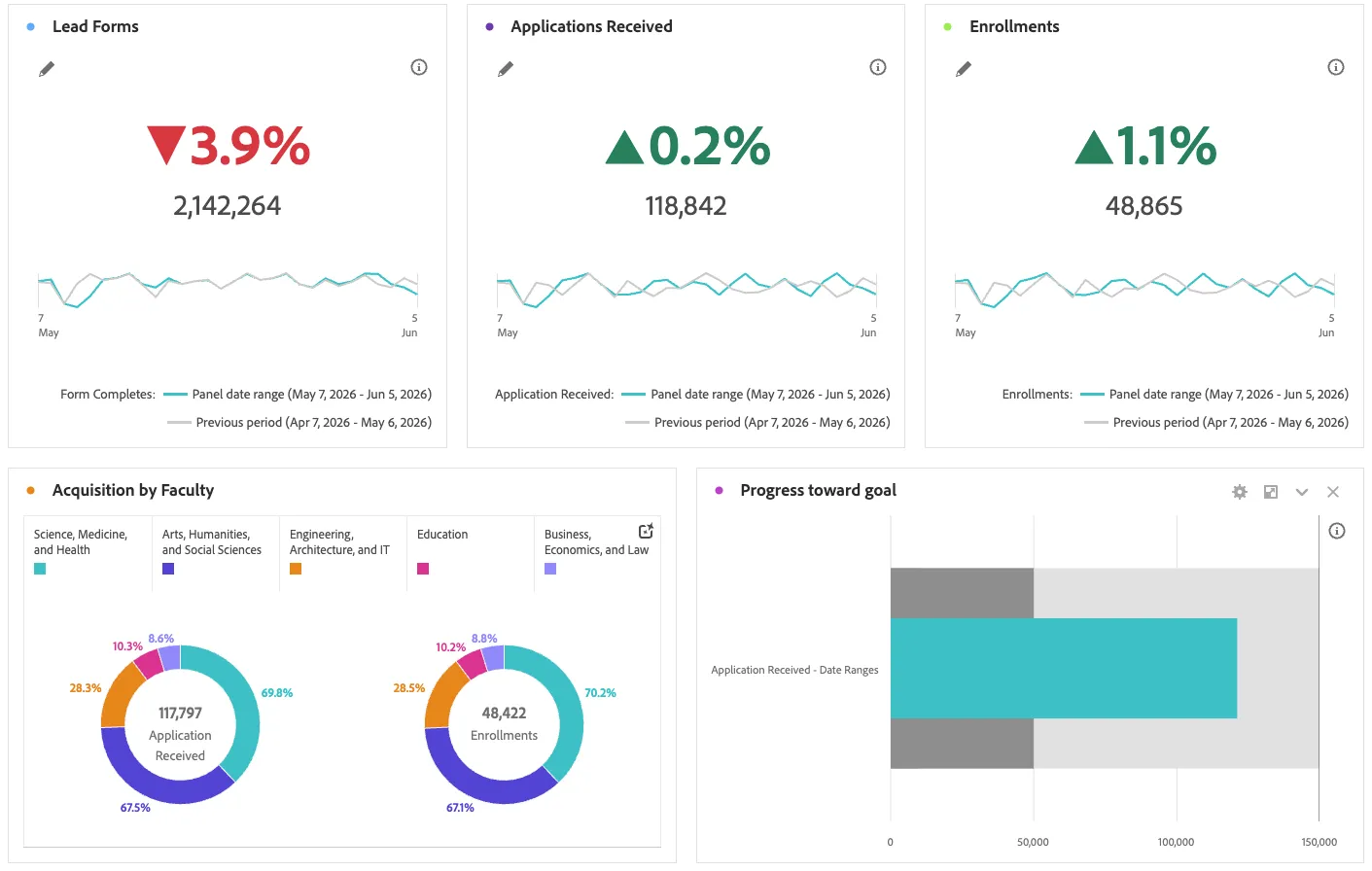Click the Education column header
Viewport: 1372px width, 871px height.
click(442, 535)
